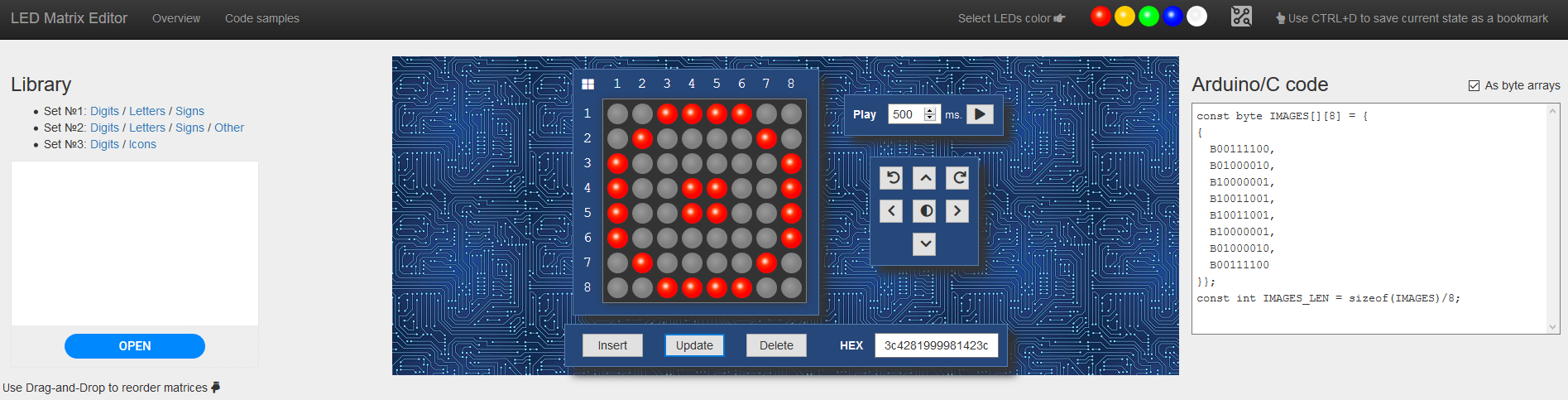
Task: Click the LED Matrix Editor title
Action: (x=69, y=18)
